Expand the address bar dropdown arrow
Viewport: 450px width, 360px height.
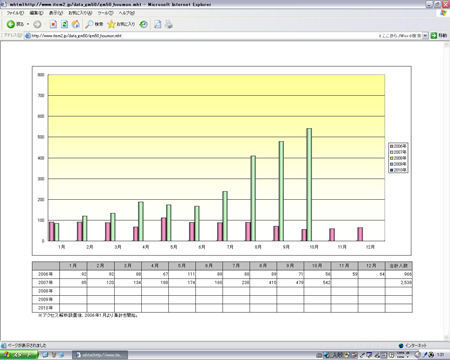(425, 35)
